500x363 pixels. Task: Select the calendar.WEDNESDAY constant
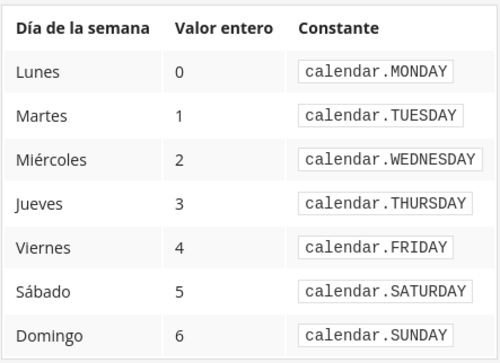(390, 160)
